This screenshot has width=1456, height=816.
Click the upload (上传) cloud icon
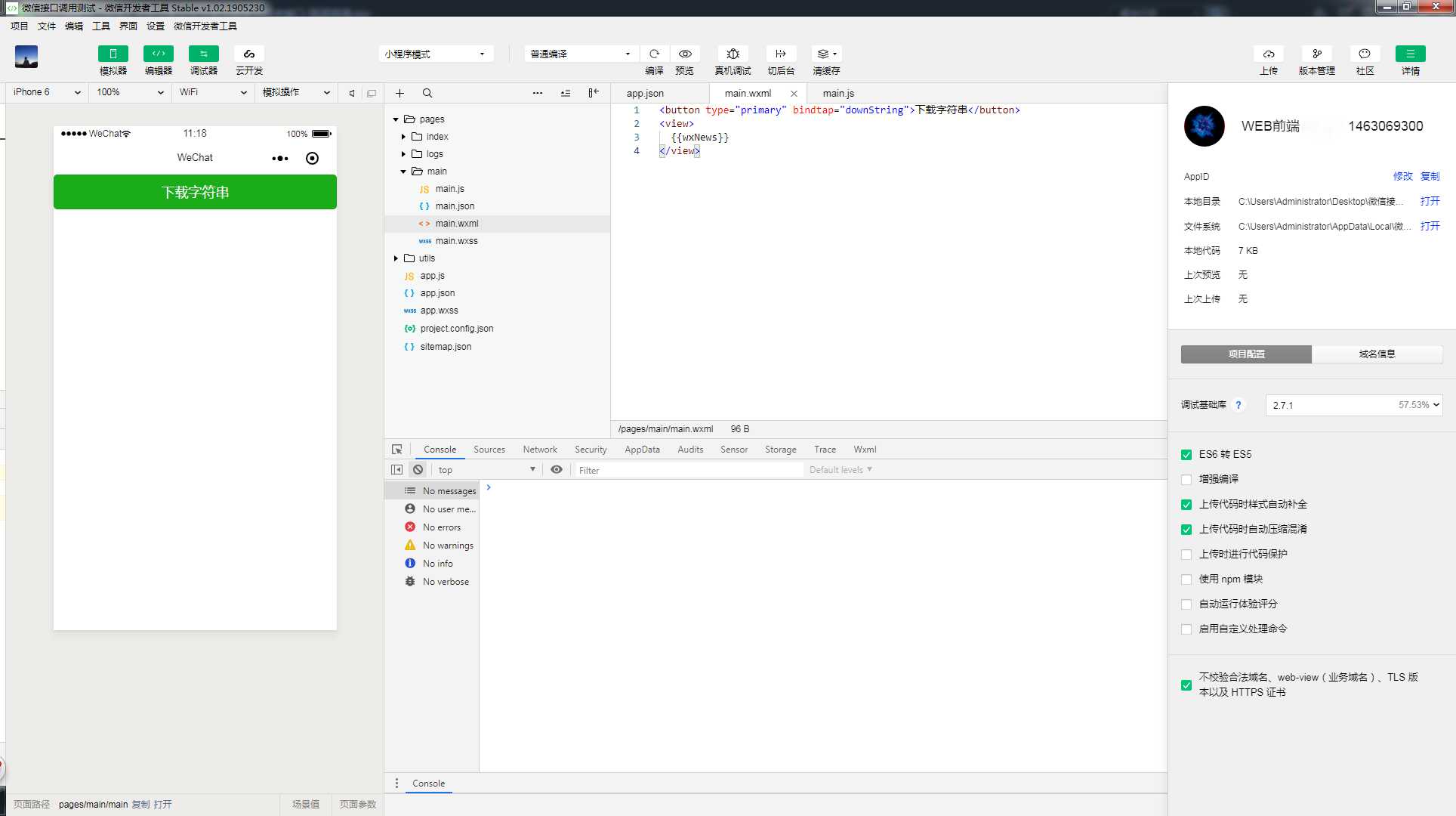[x=1269, y=54]
